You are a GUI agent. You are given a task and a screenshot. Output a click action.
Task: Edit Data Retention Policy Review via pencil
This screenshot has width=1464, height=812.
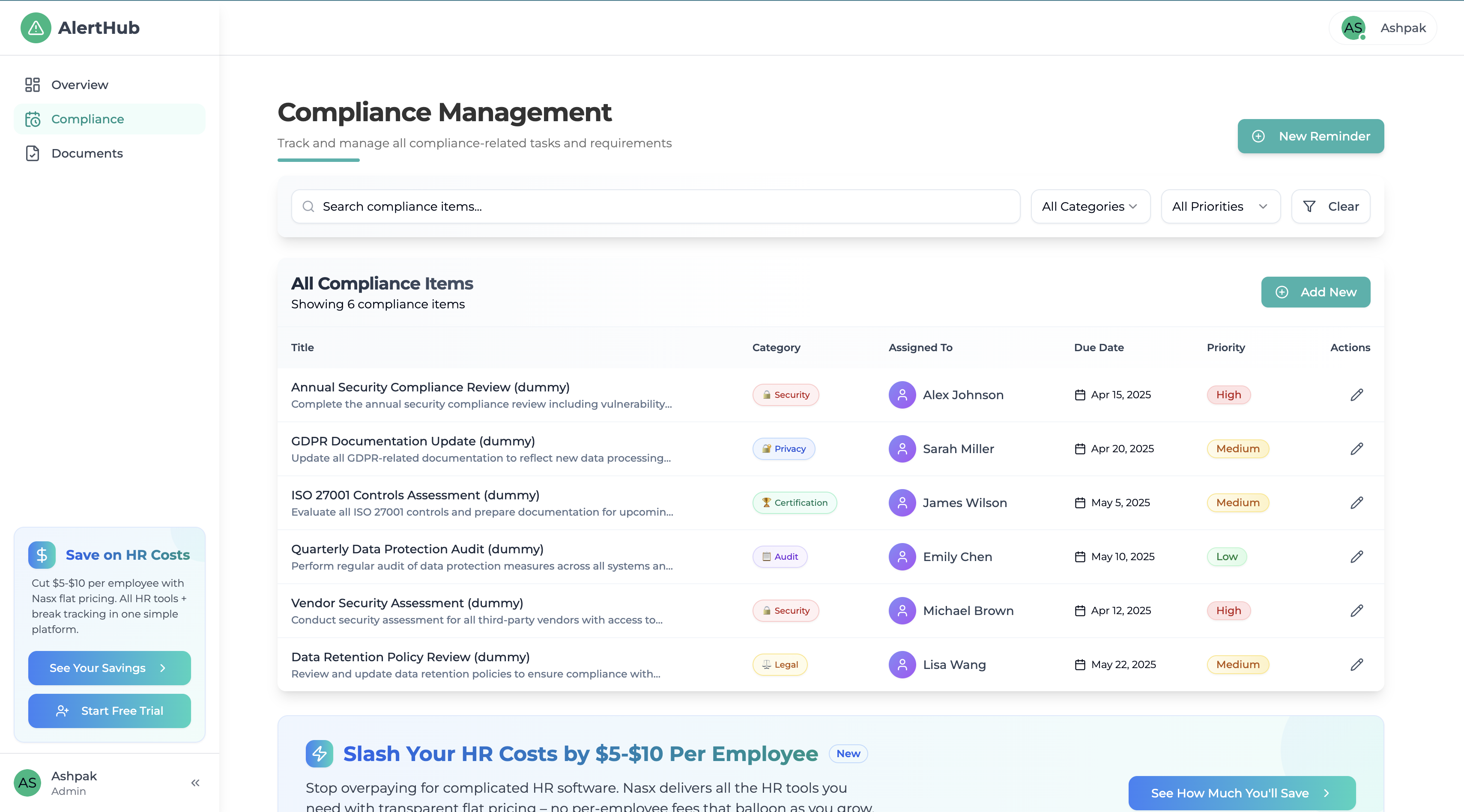coord(1356,665)
